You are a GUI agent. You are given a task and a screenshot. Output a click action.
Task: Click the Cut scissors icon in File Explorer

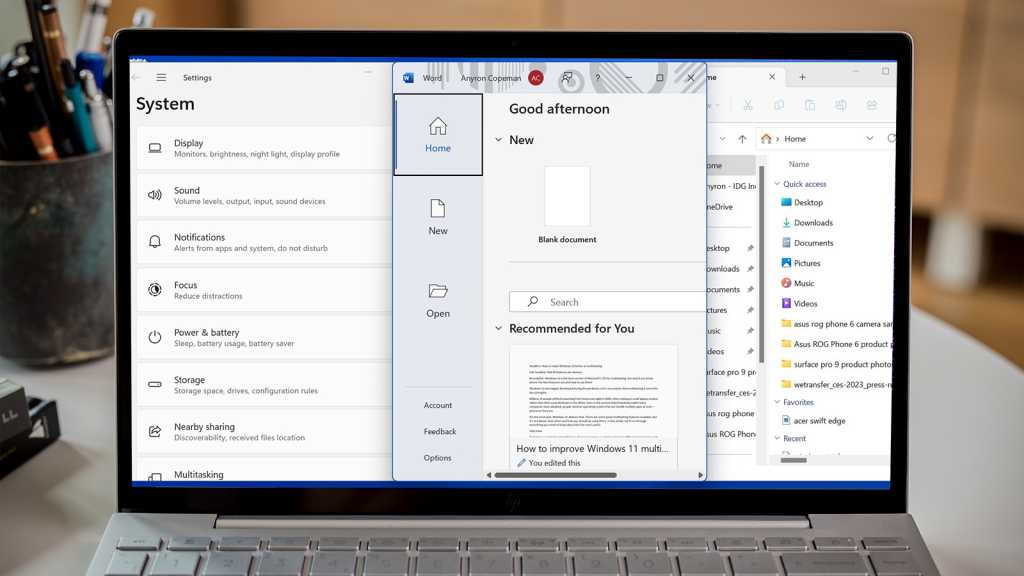(x=748, y=105)
